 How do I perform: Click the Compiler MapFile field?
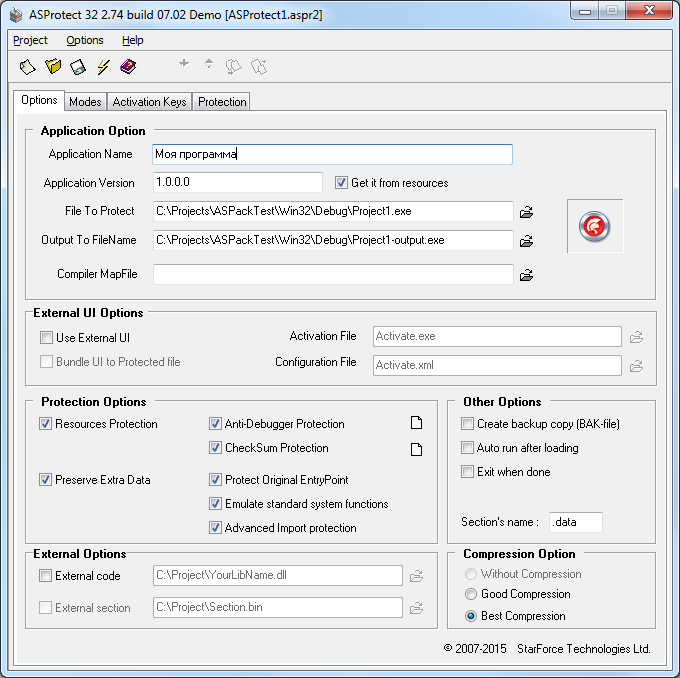[333, 275]
